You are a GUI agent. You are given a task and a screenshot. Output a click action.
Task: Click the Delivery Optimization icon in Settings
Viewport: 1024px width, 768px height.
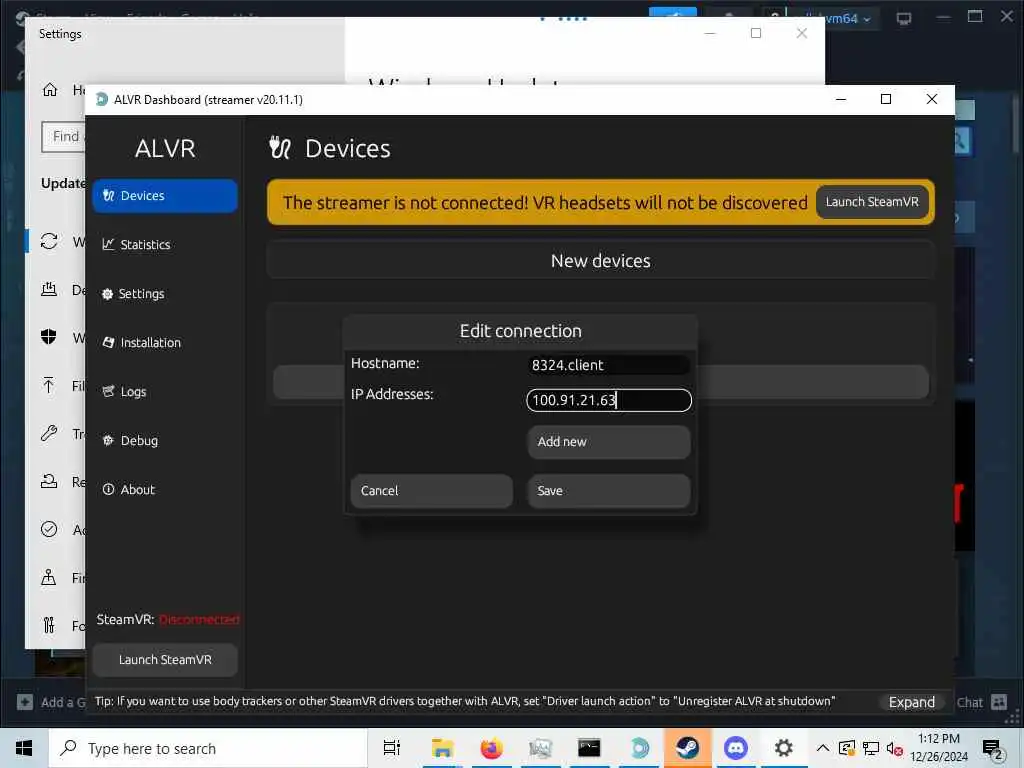pos(49,289)
